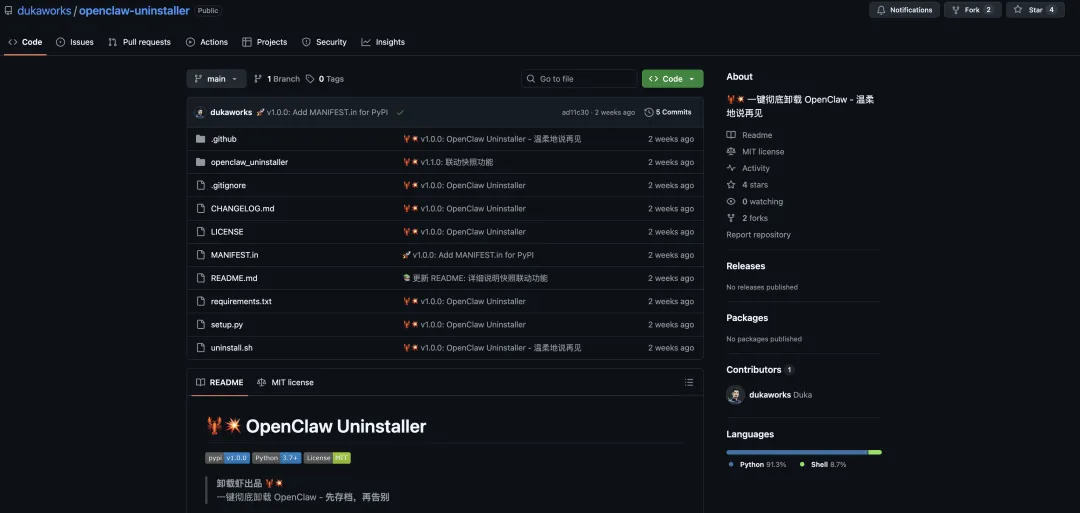Open the README outline list icon

pyautogui.click(x=689, y=382)
